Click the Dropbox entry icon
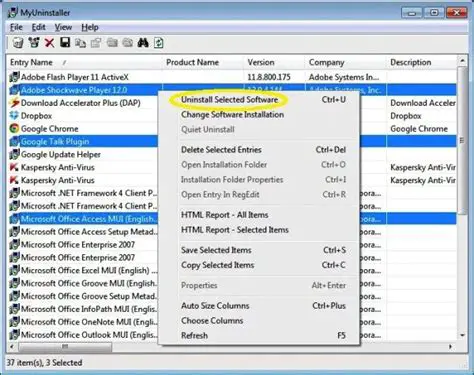This screenshot has height=375, width=474. point(14,116)
